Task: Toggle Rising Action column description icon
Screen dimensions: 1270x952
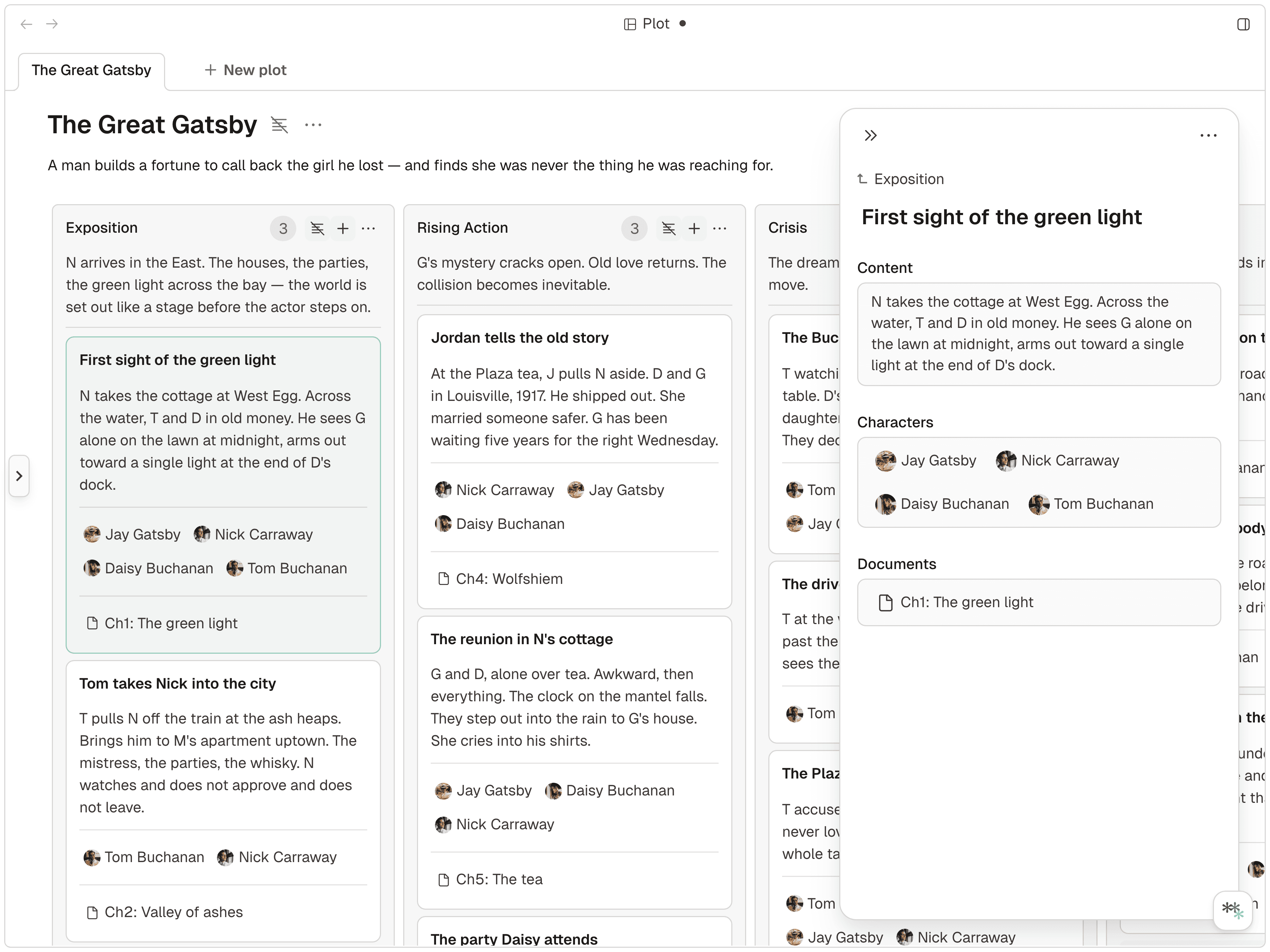Action: click(x=668, y=229)
